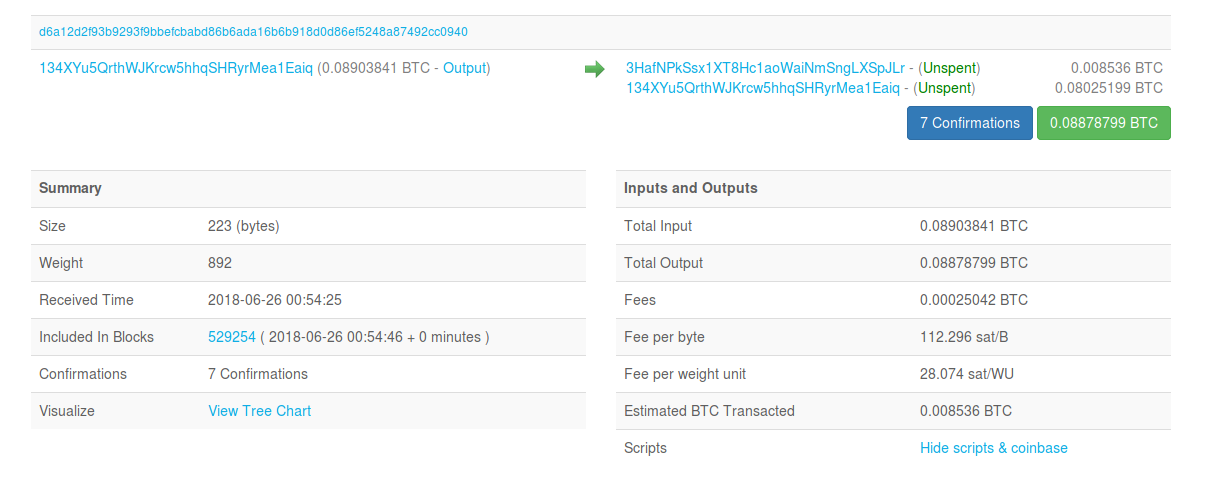Click the Fees value 0.00025042 BTC
The width and height of the screenshot is (1225, 503).
(x=973, y=300)
